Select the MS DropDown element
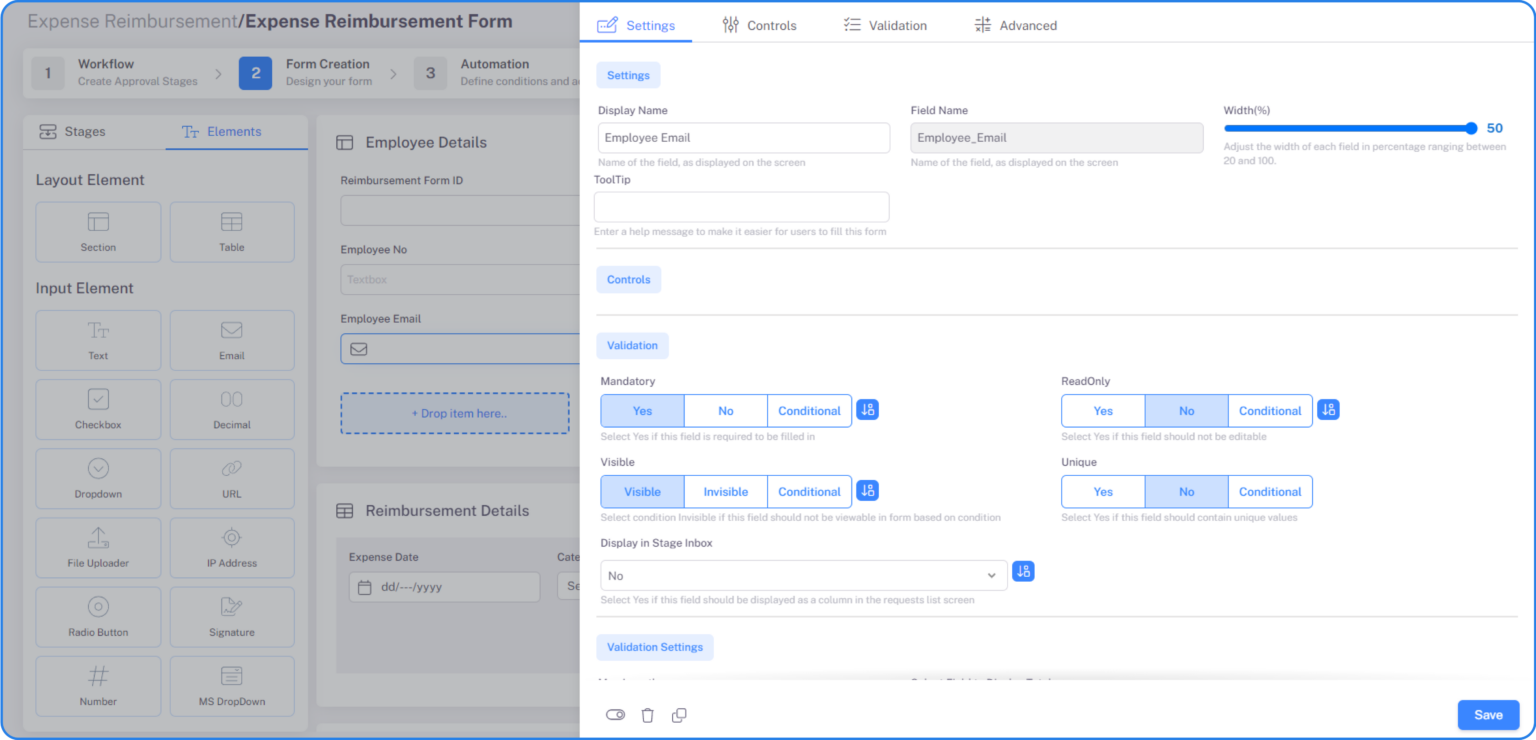The height and width of the screenshot is (740, 1536). tap(231, 686)
